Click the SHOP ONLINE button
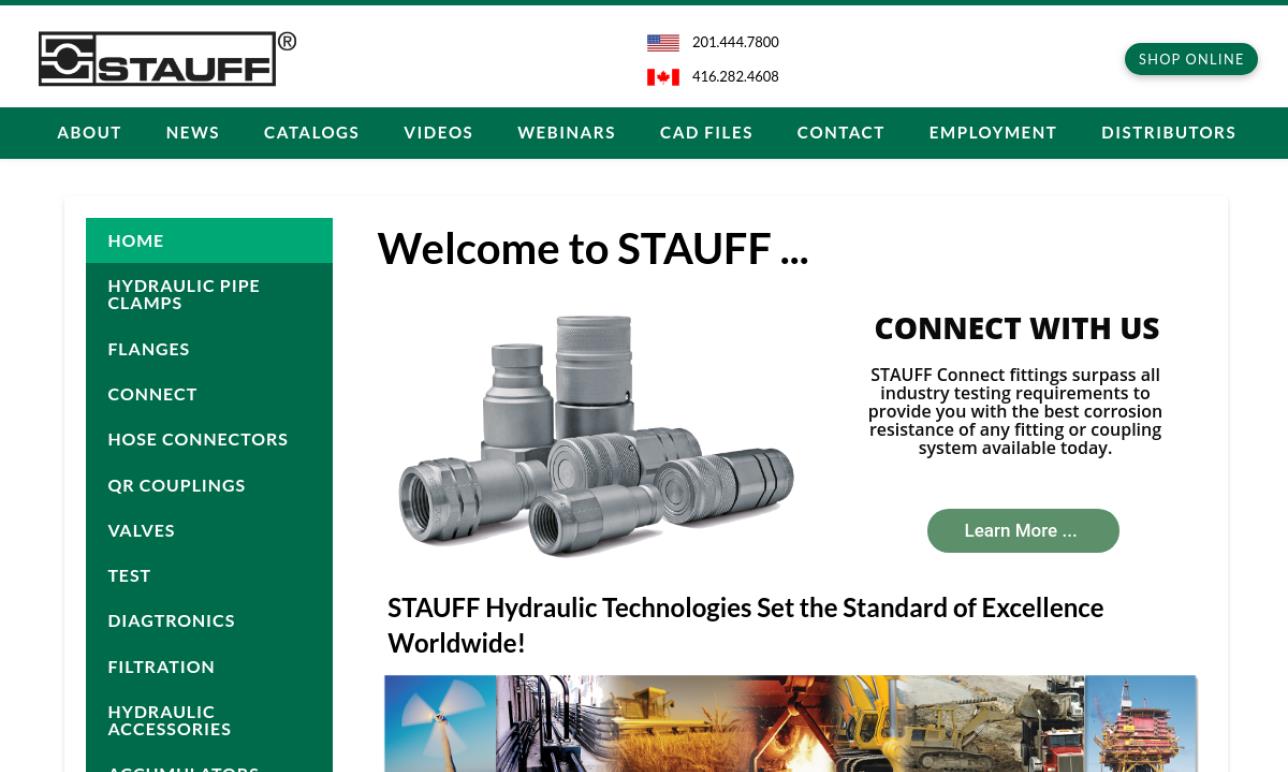This screenshot has height=772, width=1288. (1190, 59)
